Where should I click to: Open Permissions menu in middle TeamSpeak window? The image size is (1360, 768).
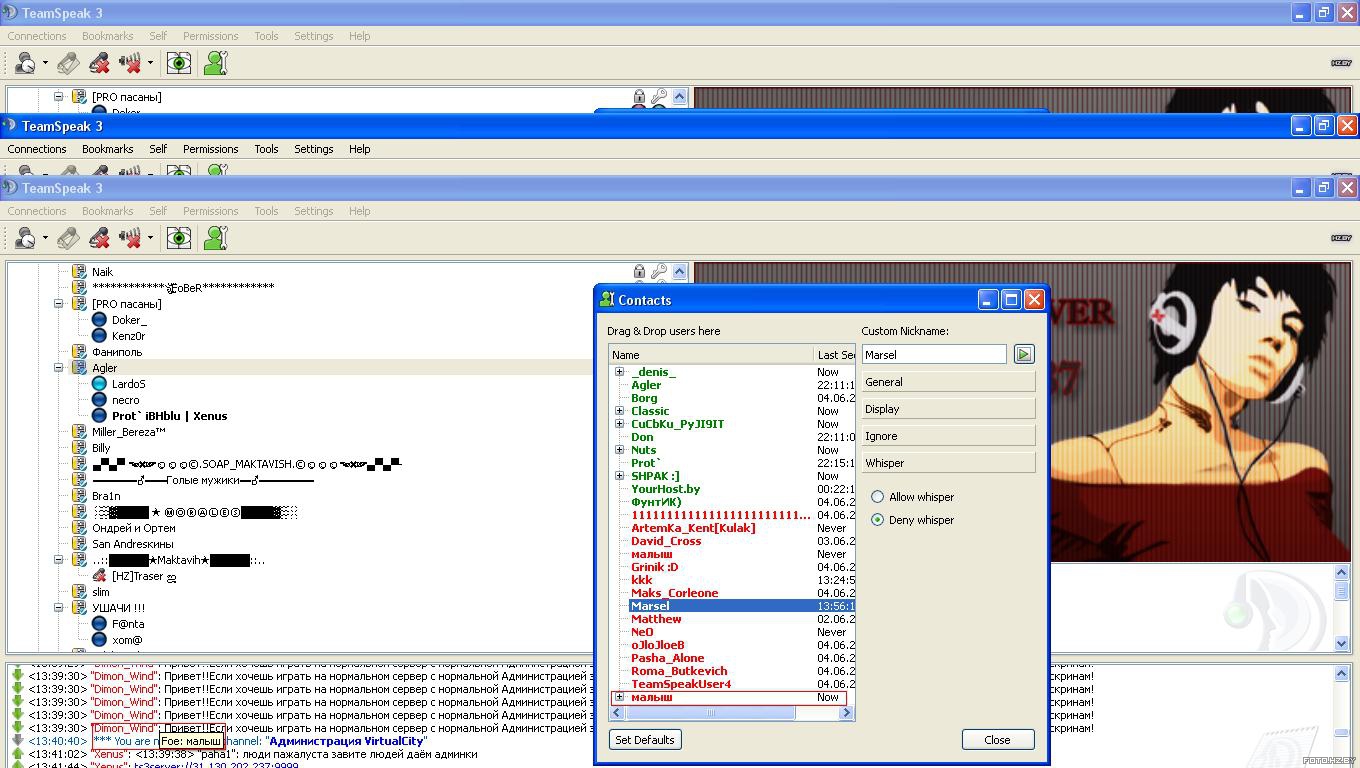(210, 149)
